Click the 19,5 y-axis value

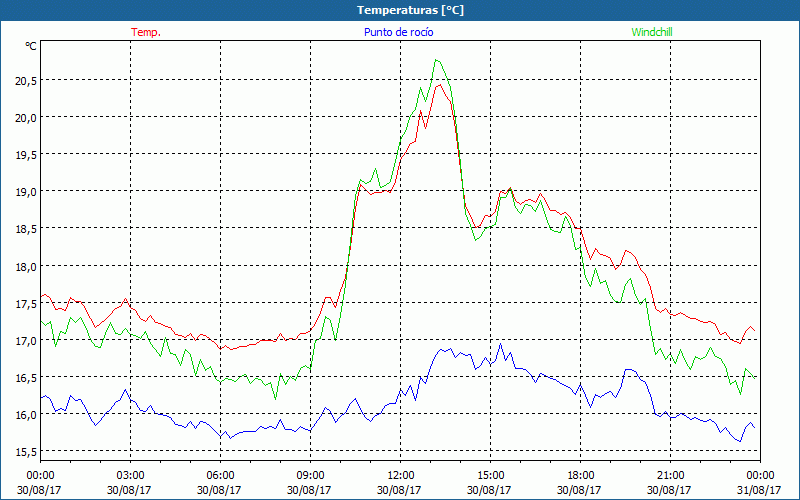click(26, 155)
